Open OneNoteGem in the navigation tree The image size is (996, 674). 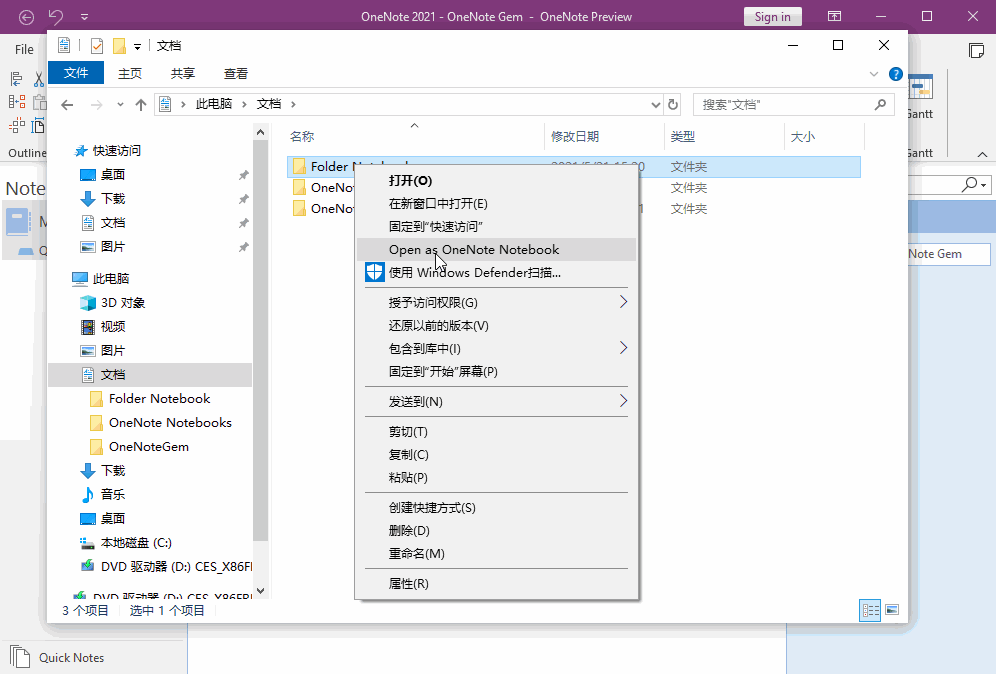140,447
